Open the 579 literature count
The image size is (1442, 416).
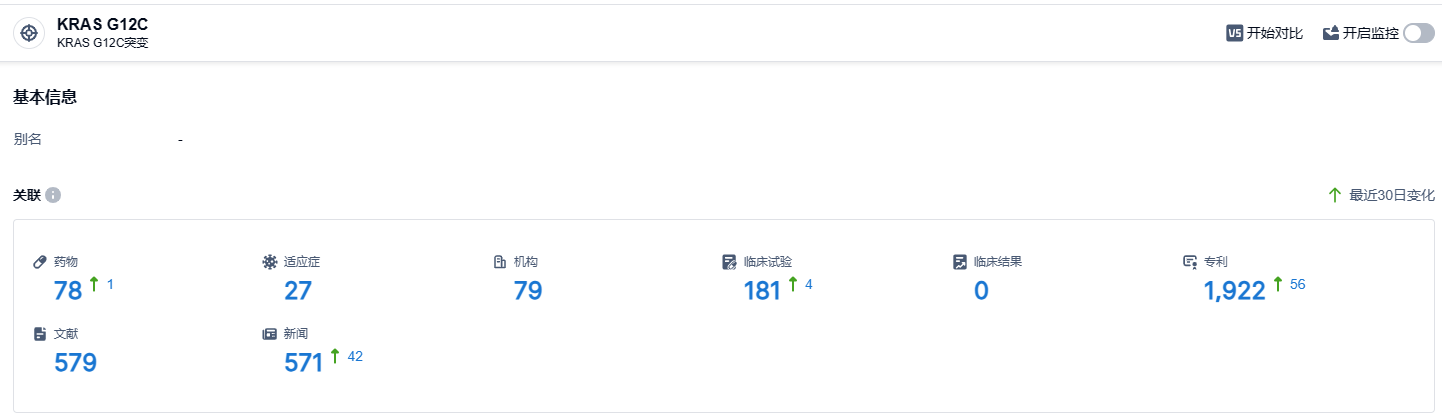tap(75, 362)
